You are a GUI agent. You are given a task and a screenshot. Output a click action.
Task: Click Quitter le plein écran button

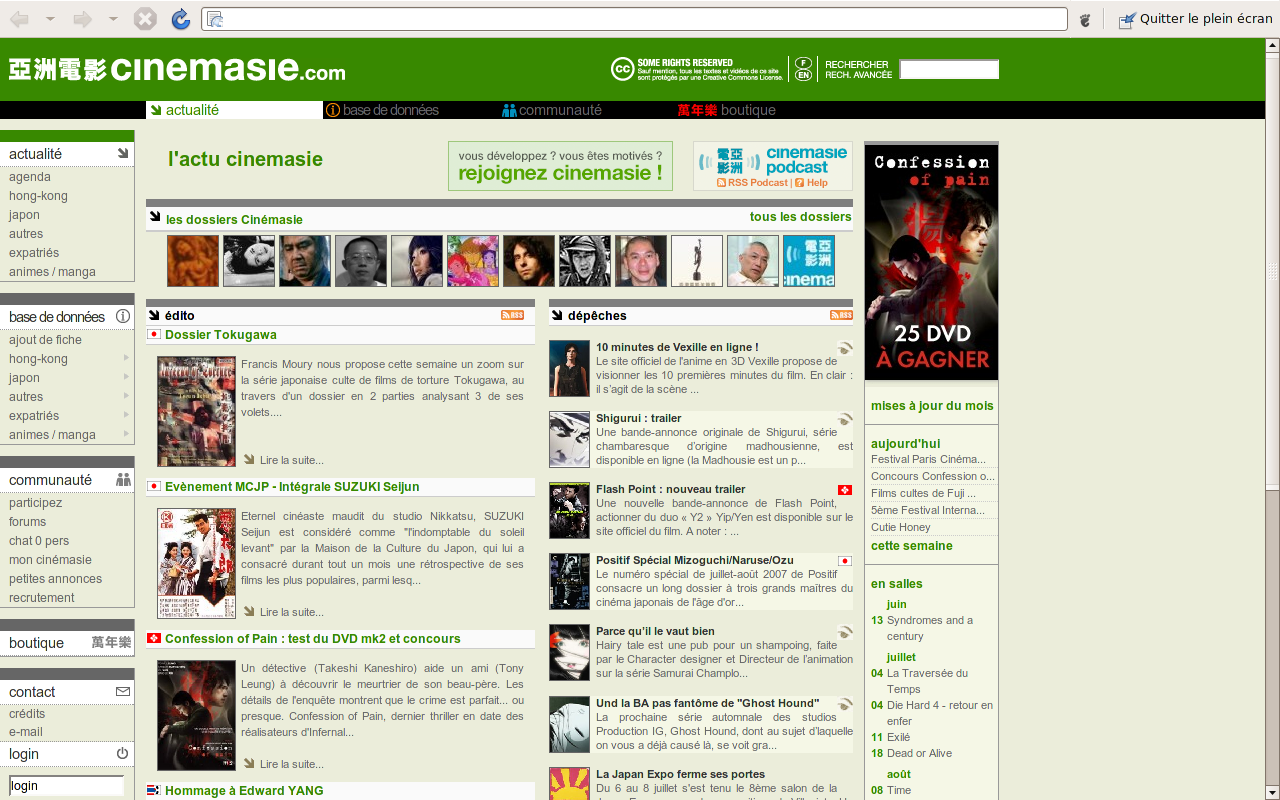pos(1195,19)
